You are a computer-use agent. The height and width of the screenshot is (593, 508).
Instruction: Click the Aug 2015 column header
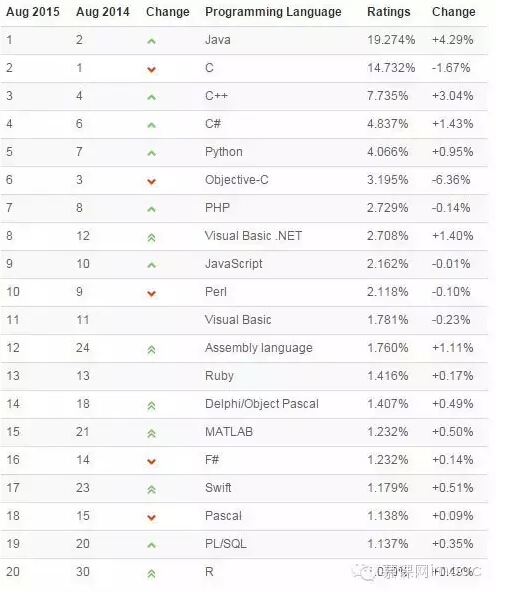pyautogui.click(x=33, y=12)
